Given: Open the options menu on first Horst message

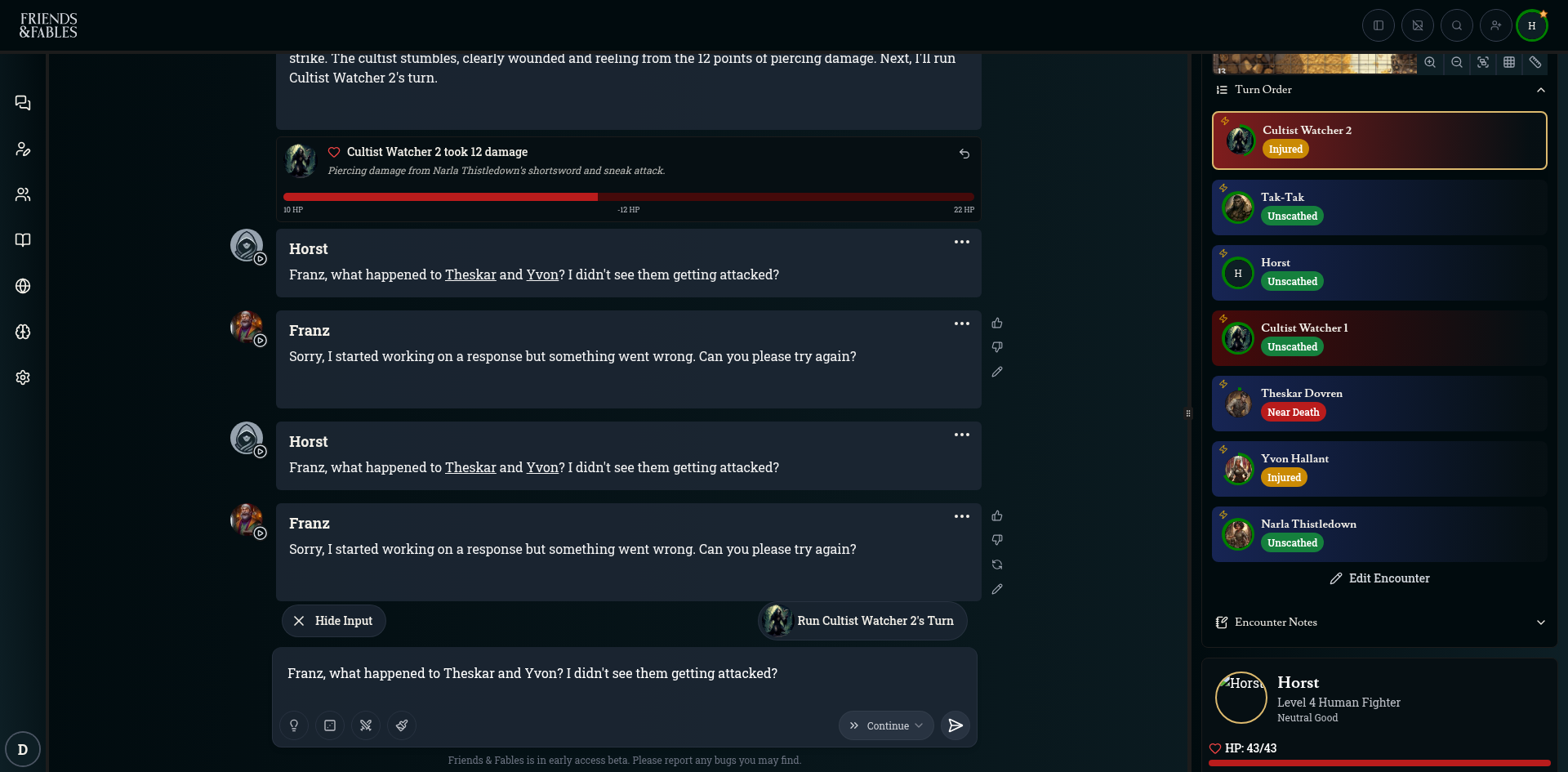Looking at the screenshot, I should 962,242.
